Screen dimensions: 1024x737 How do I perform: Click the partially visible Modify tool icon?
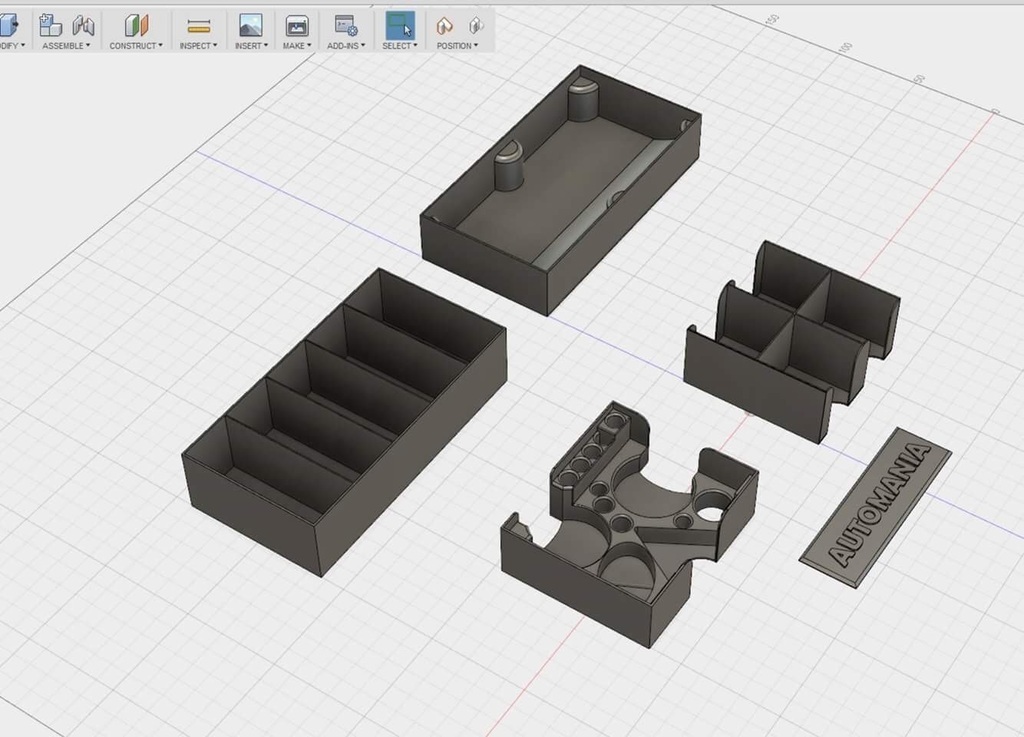pos(8,25)
